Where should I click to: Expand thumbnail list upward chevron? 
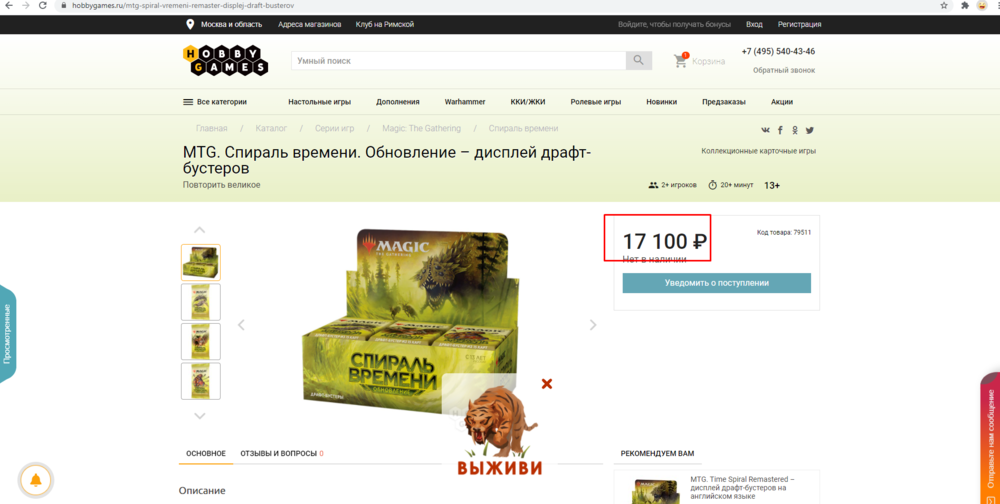pyautogui.click(x=200, y=230)
